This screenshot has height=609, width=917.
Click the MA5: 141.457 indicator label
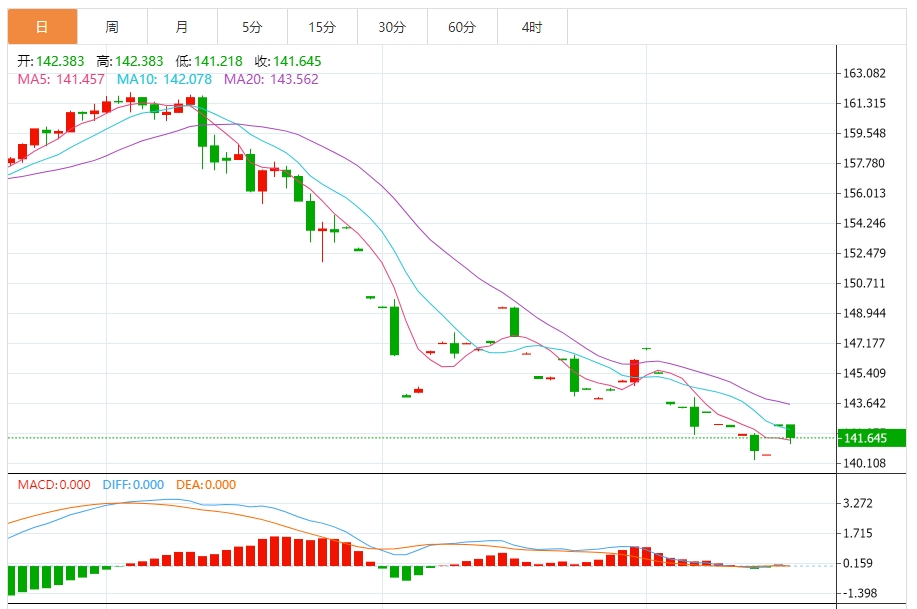click(x=61, y=80)
